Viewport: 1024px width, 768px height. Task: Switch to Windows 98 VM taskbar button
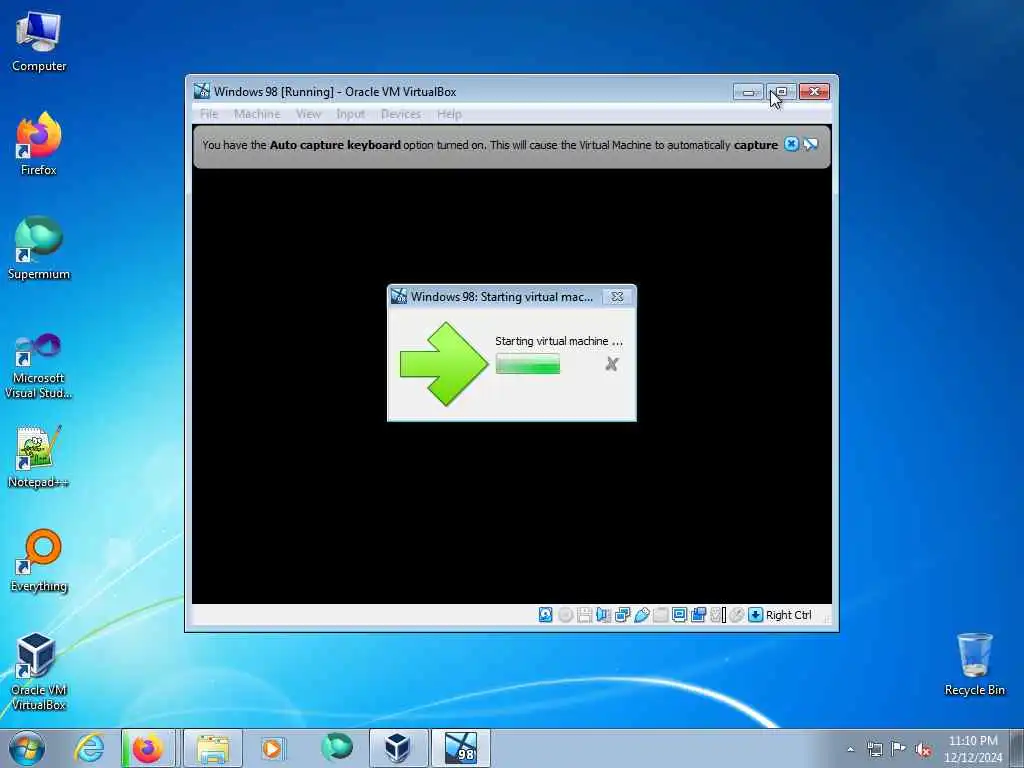click(460, 748)
